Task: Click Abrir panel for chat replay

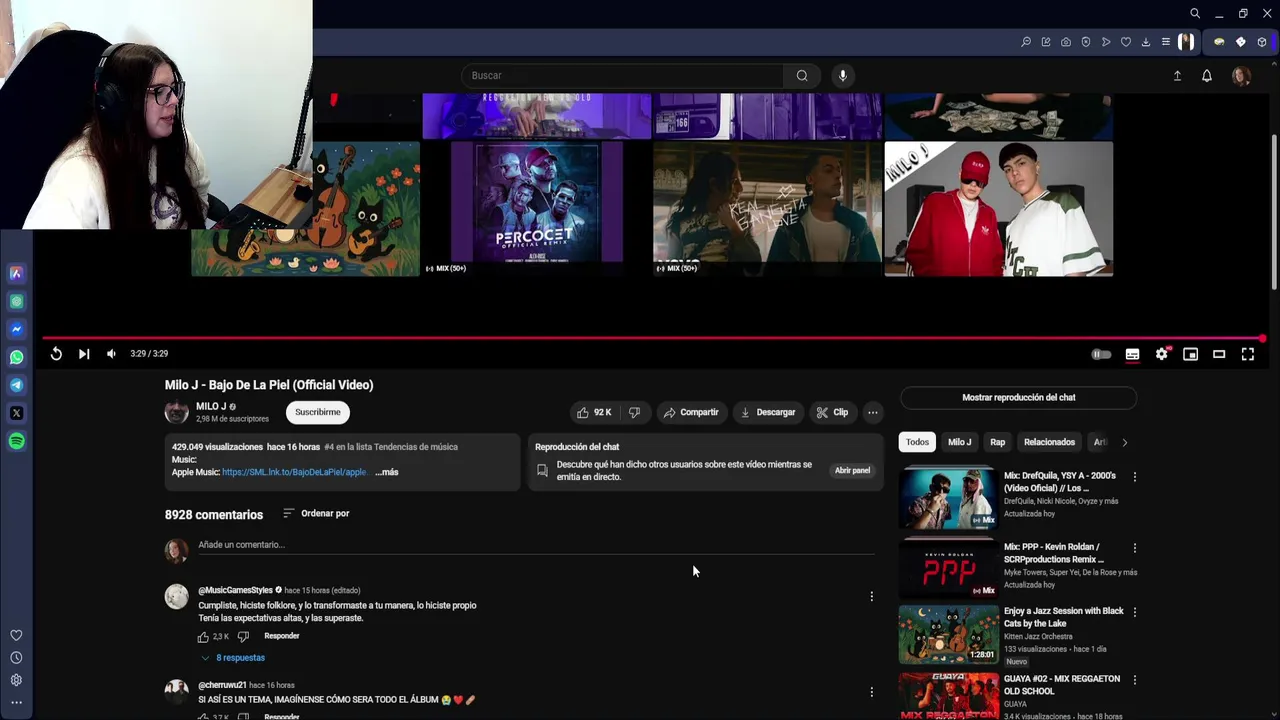Action: click(x=853, y=471)
